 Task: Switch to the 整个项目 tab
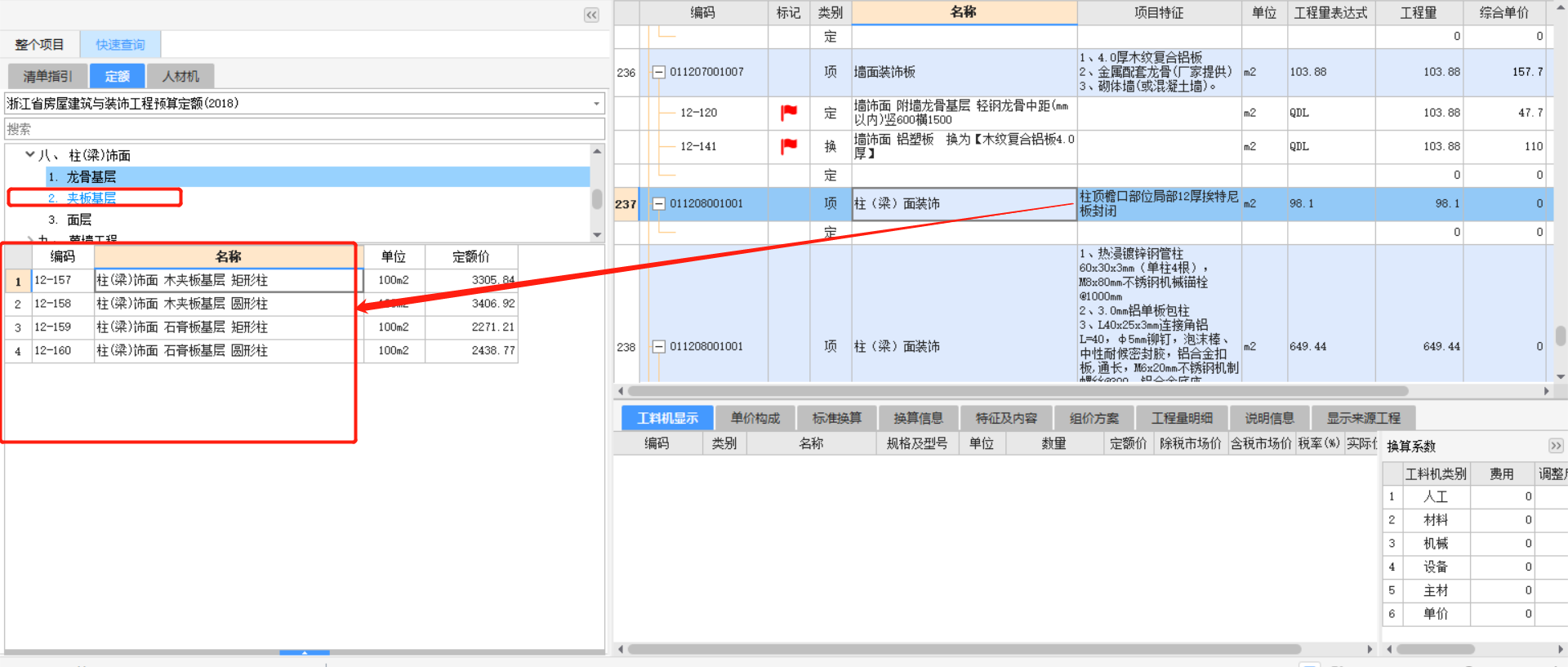[39, 44]
